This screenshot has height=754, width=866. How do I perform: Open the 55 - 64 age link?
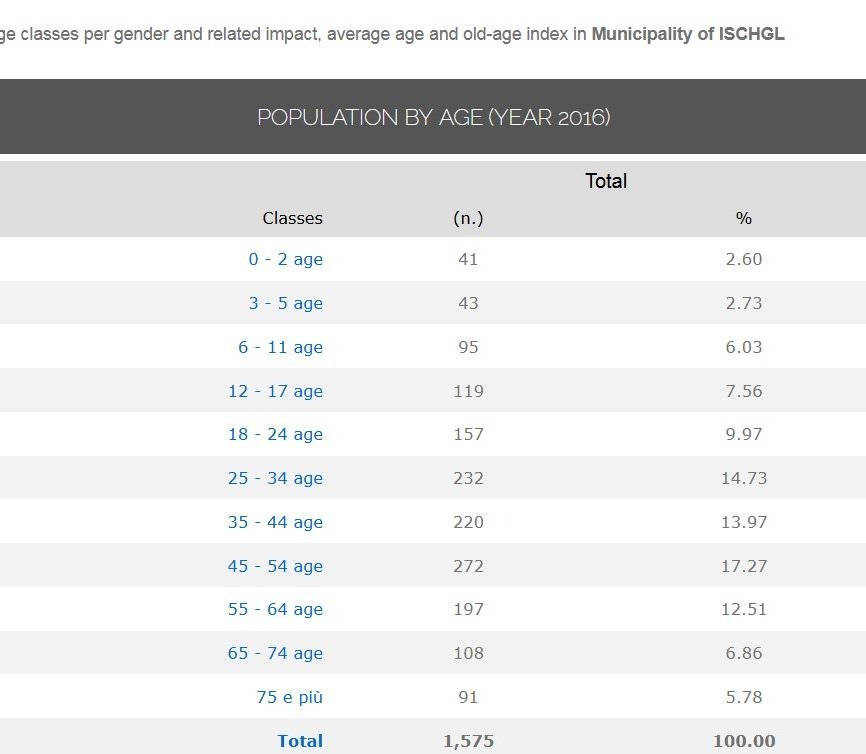(275, 609)
